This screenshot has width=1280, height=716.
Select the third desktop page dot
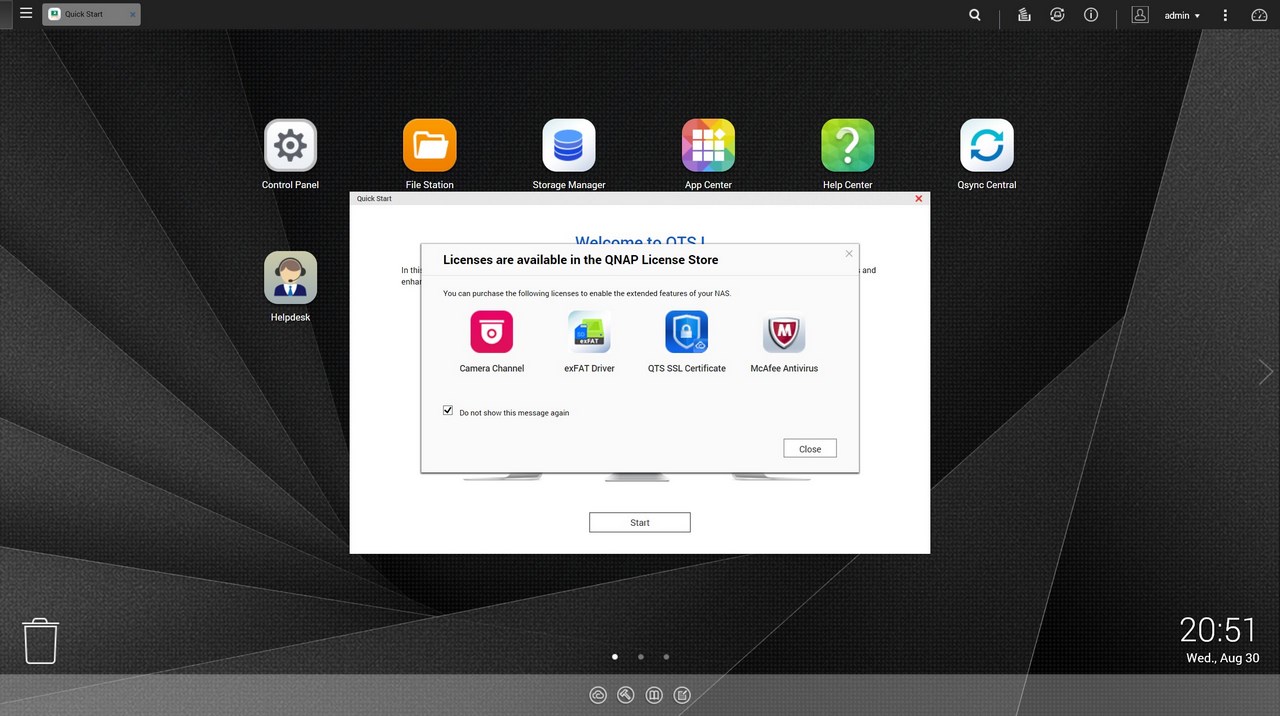coord(667,657)
